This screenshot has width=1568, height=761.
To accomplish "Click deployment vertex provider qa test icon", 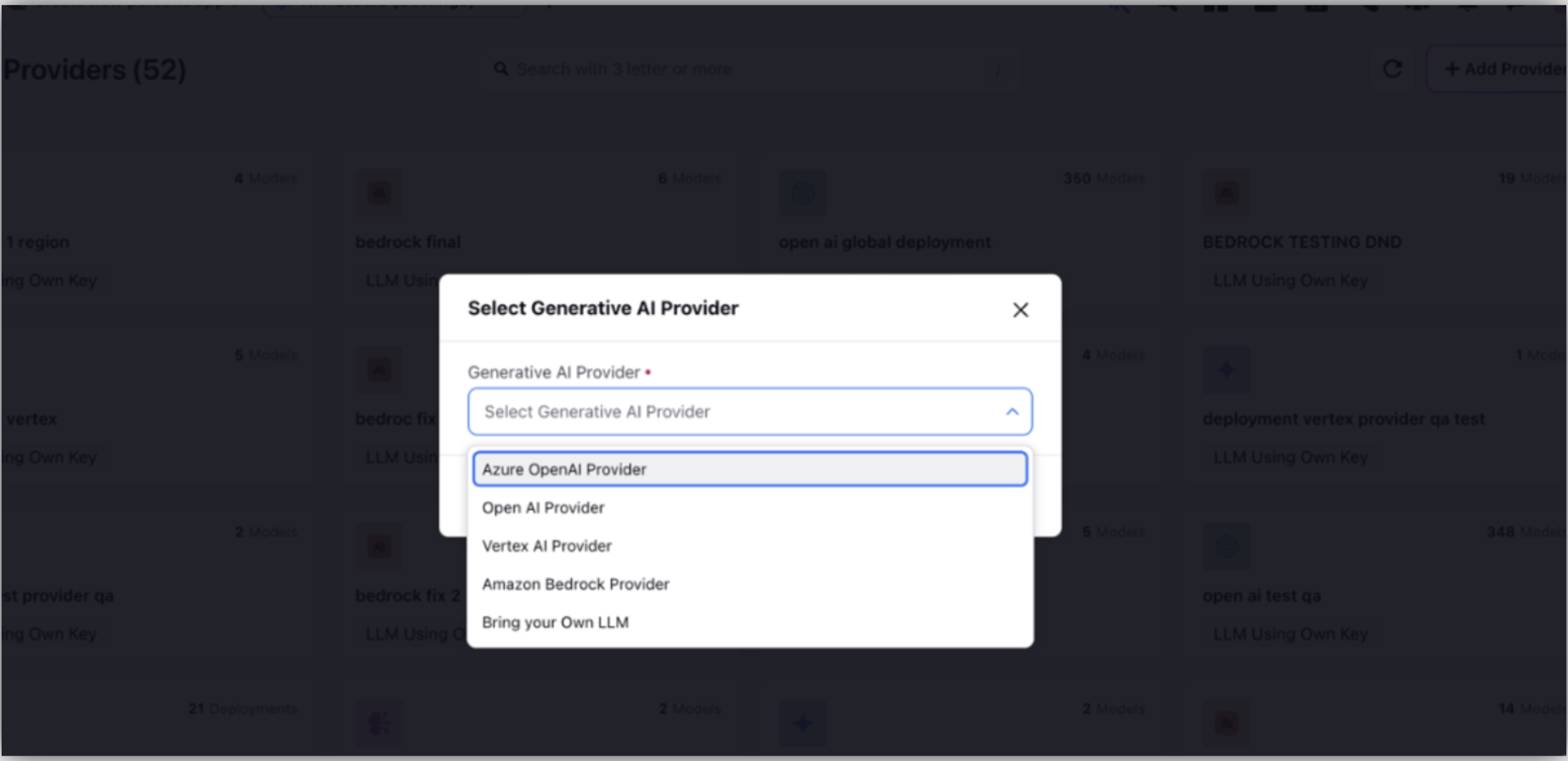I will coord(1226,370).
